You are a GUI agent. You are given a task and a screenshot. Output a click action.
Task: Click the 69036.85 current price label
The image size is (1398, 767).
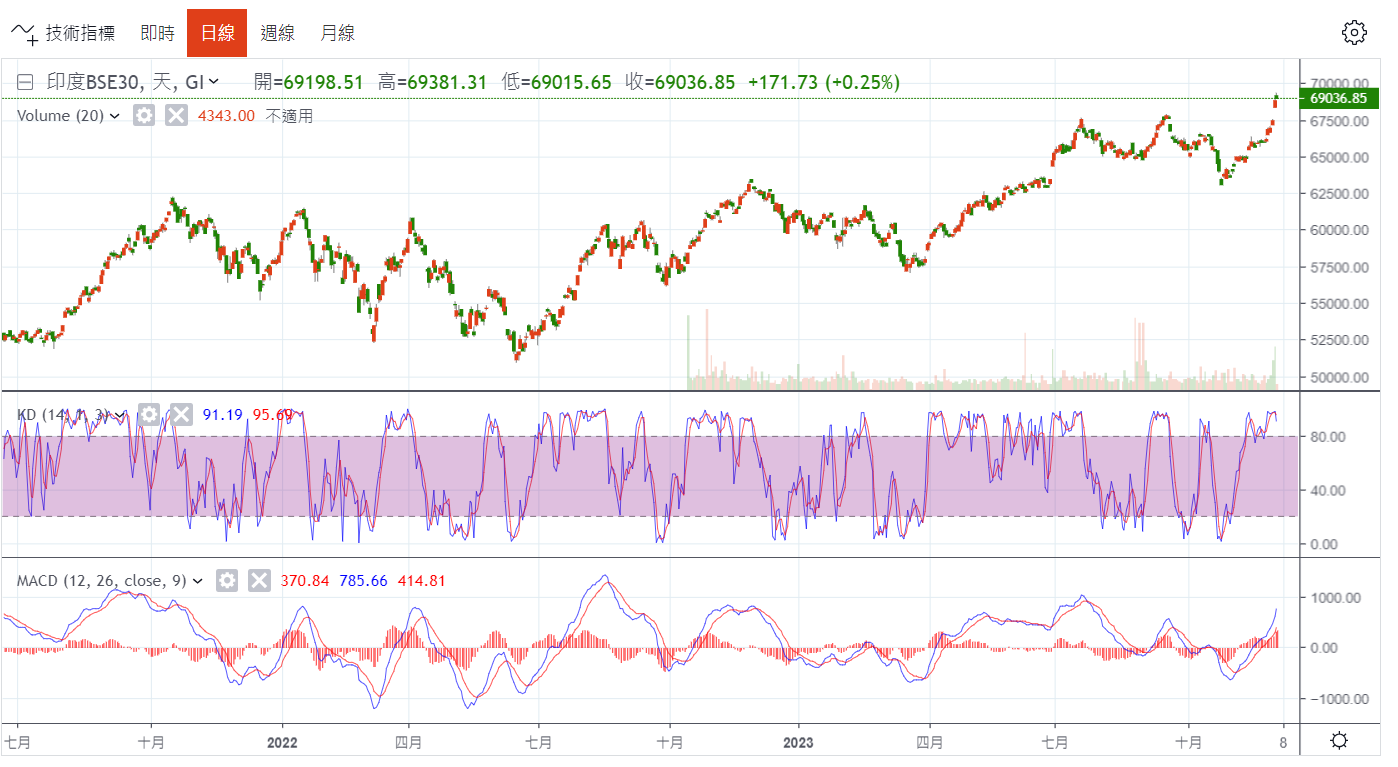click(1338, 98)
